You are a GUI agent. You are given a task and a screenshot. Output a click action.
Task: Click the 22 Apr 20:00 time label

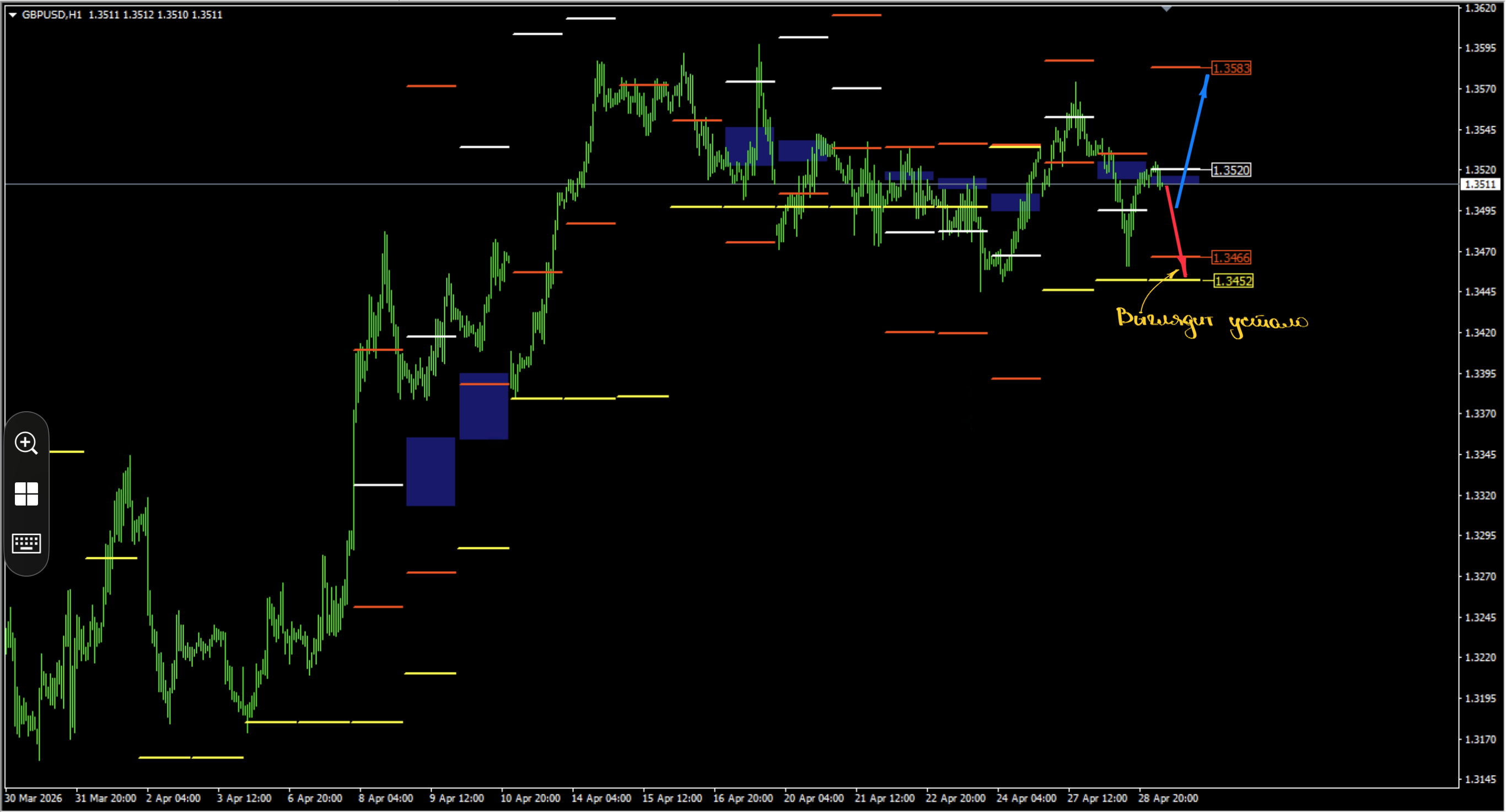pos(955,798)
